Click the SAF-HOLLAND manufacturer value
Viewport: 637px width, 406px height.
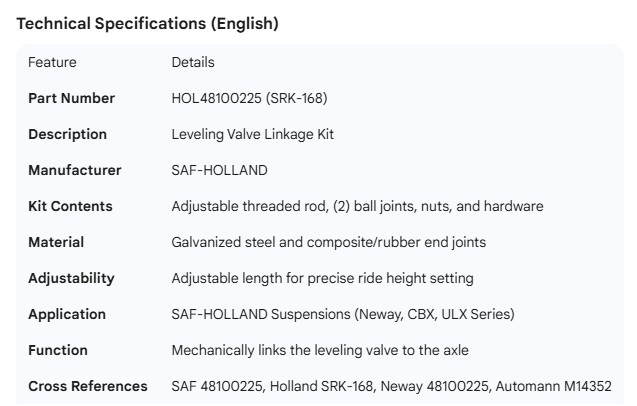(220, 170)
